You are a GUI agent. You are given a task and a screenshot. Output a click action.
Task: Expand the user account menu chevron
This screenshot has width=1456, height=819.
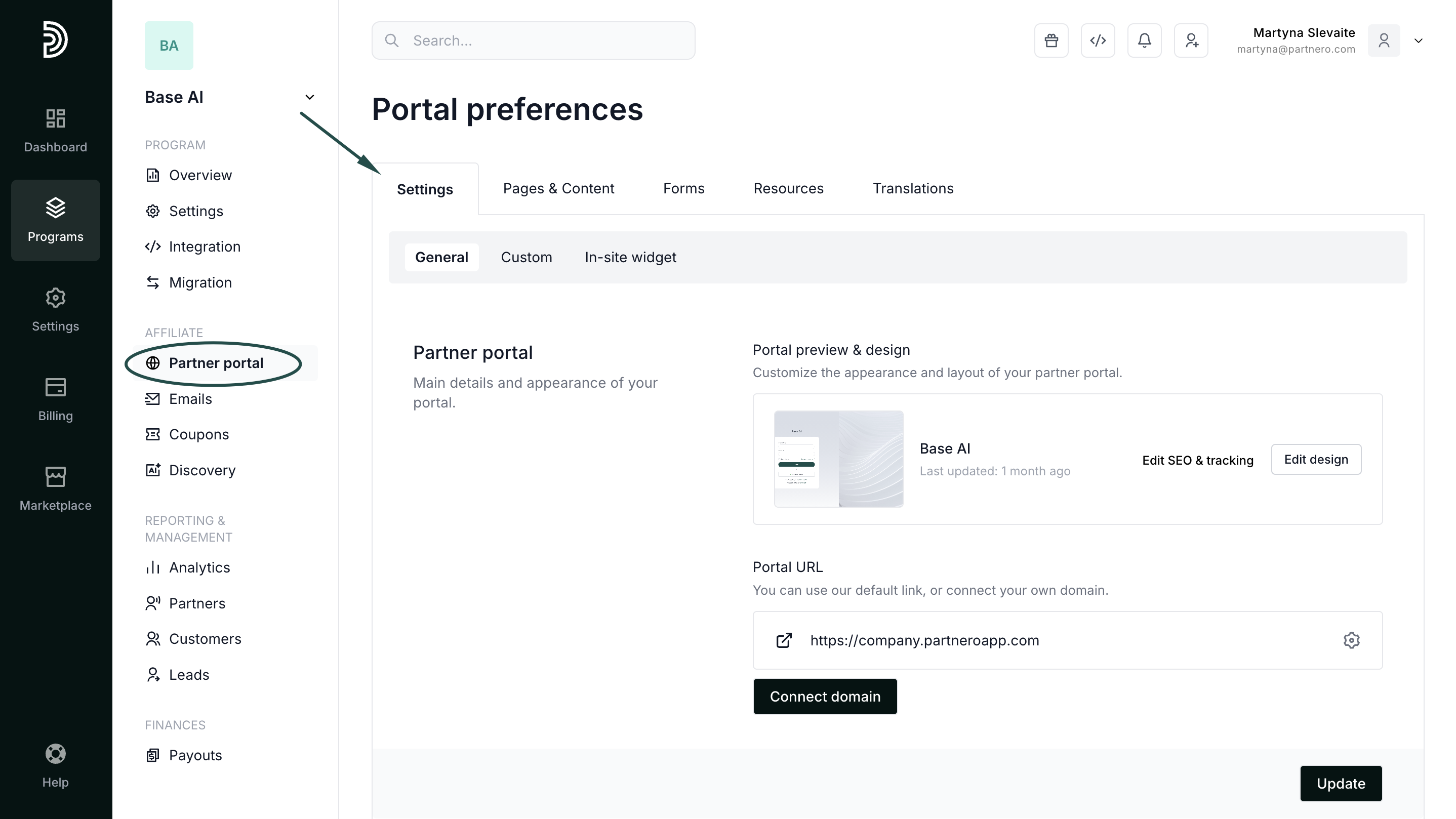click(x=1418, y=40)
